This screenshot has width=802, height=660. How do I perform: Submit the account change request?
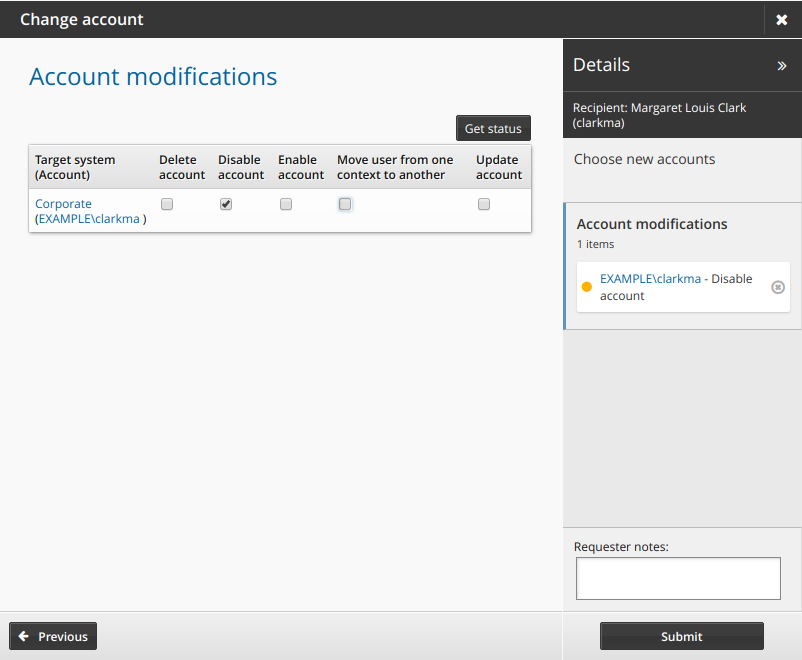(681, 636)
